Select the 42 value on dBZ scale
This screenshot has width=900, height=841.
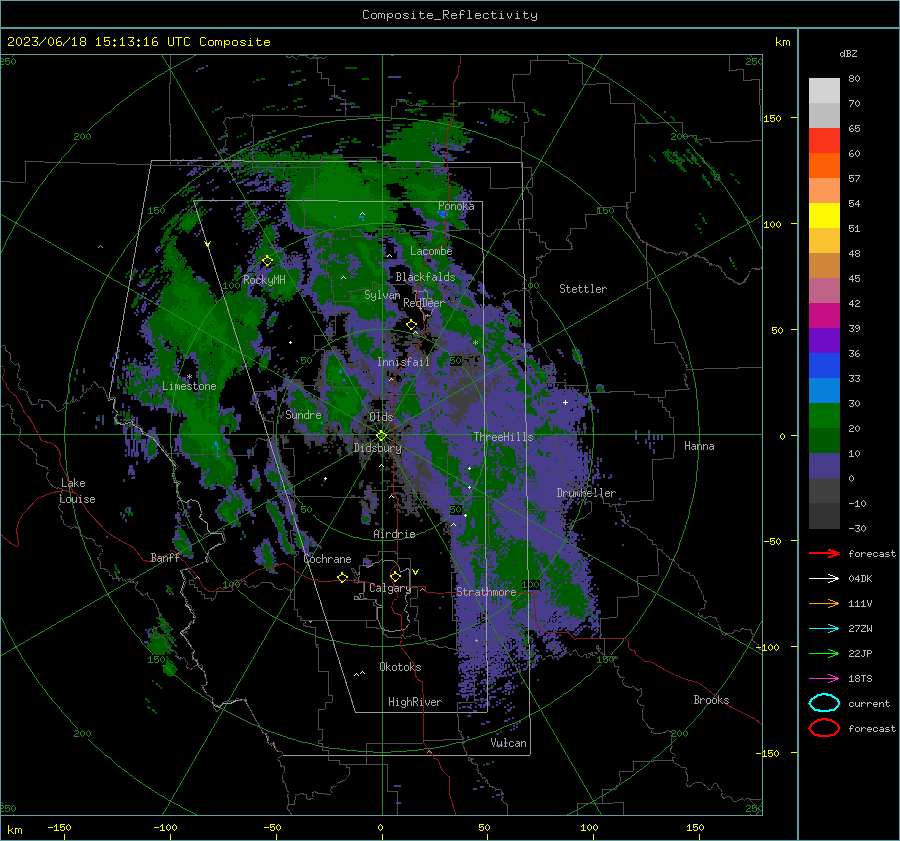coord(854,303)
